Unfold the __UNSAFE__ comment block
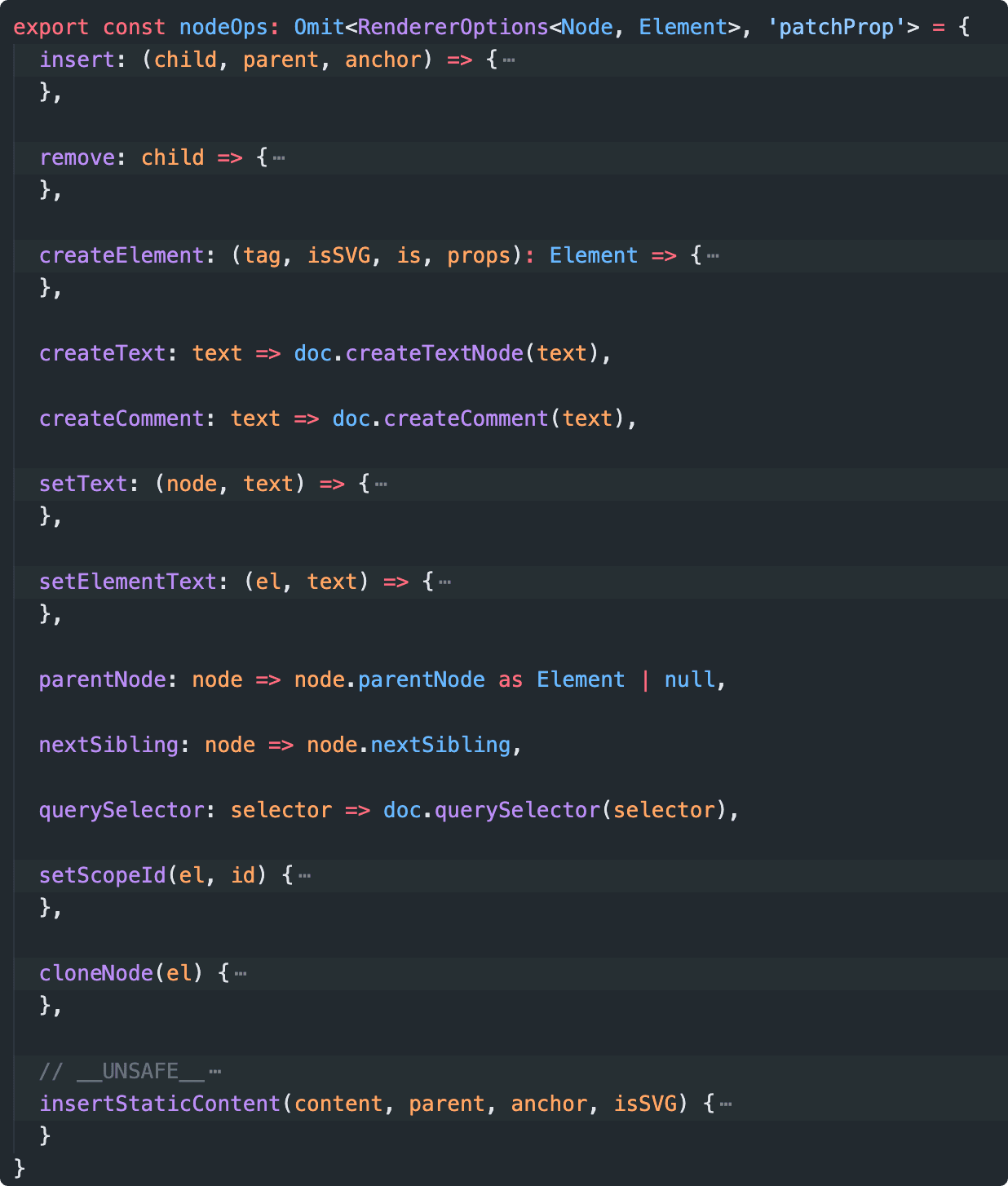The image size is (1008, 1186). pyautogui.click(x=215, y=1072)
